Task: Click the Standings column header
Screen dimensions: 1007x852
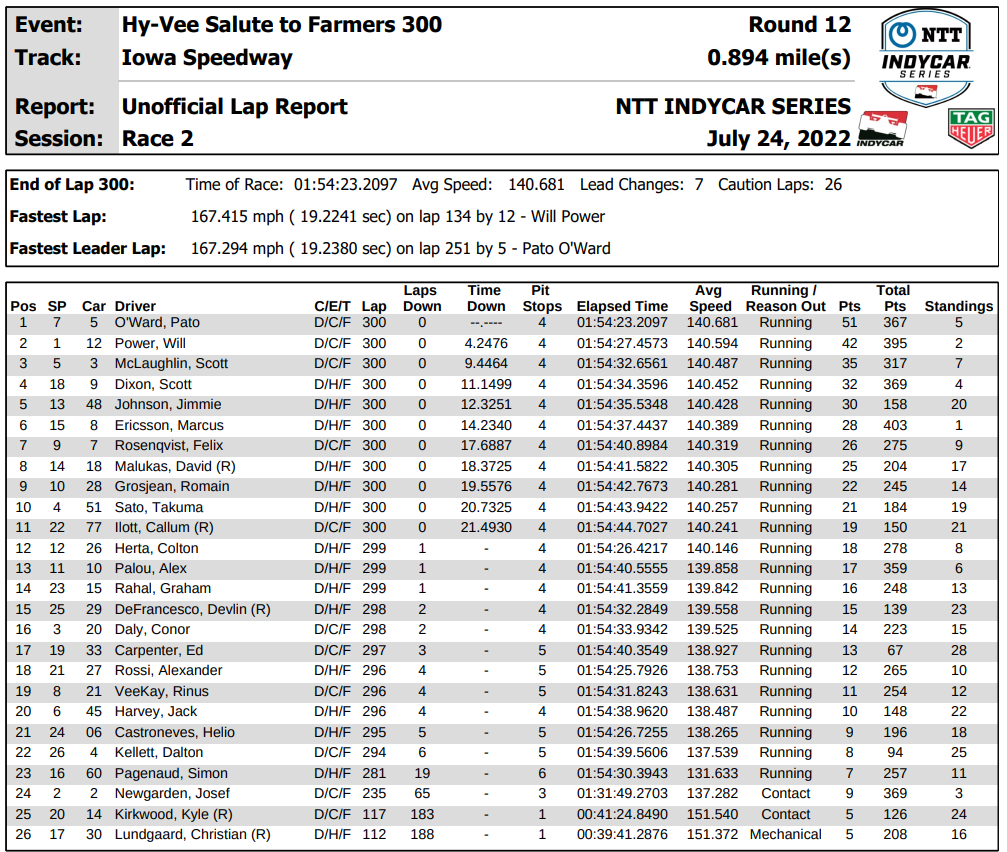Action: (x=958, y=306)
